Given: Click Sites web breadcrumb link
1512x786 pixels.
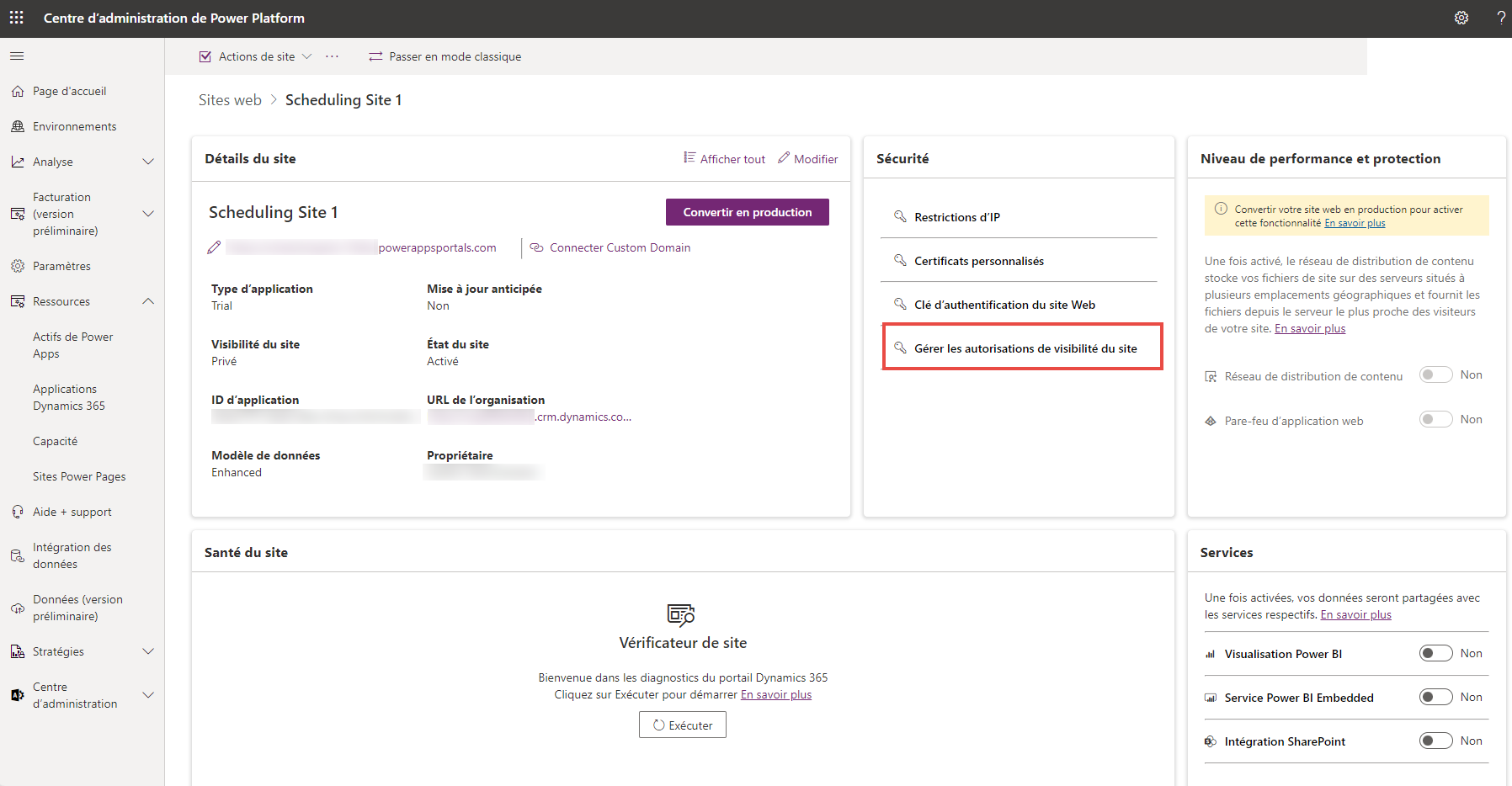Looking at the screenshot, I should pos(230,99).
